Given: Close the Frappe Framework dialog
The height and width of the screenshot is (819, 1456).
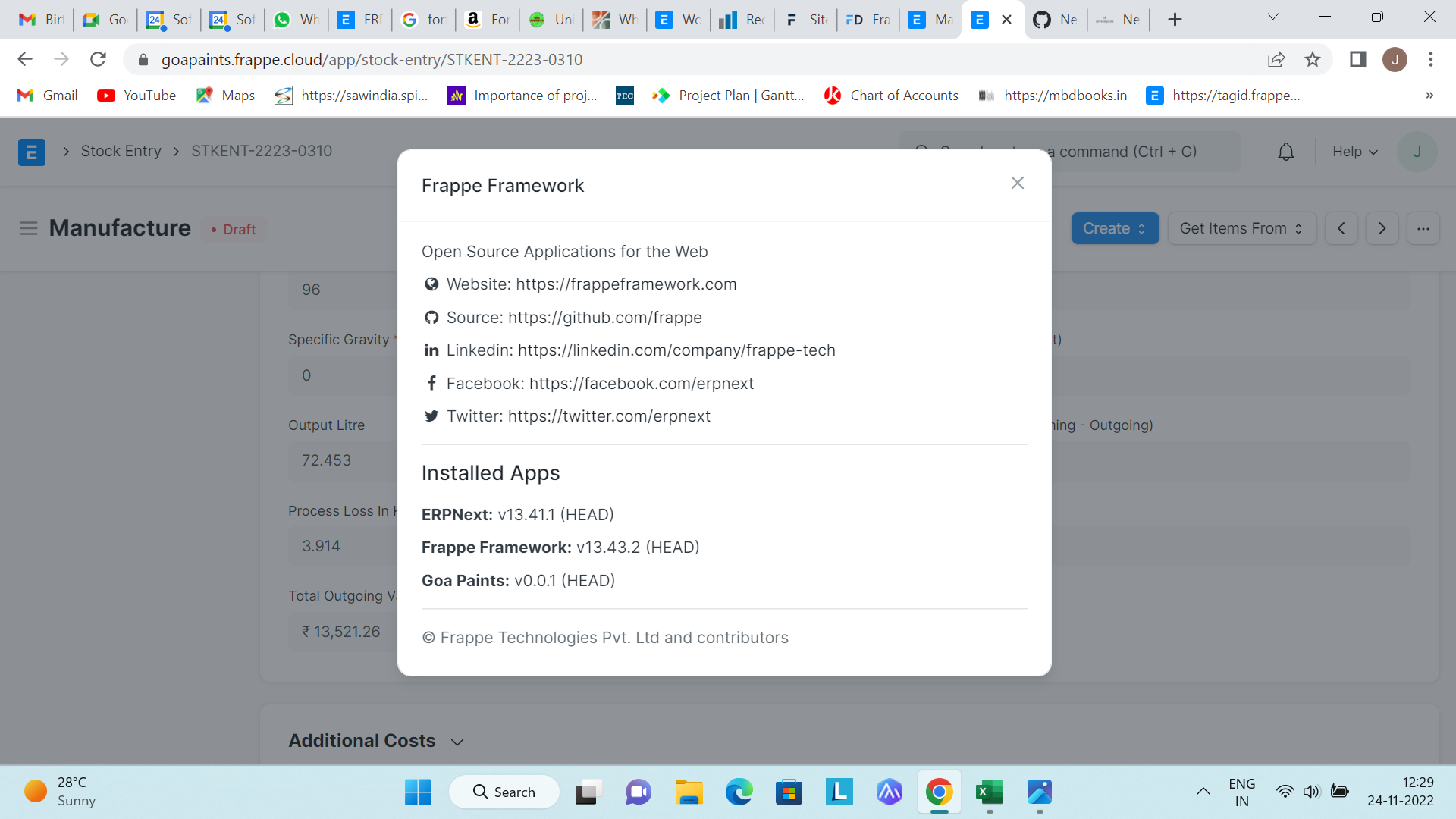Looking at the screenshot, I should point(1017,183).
